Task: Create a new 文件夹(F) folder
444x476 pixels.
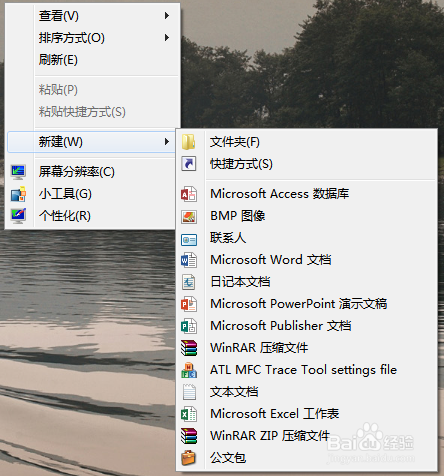Action: click(x=307, y=142)
